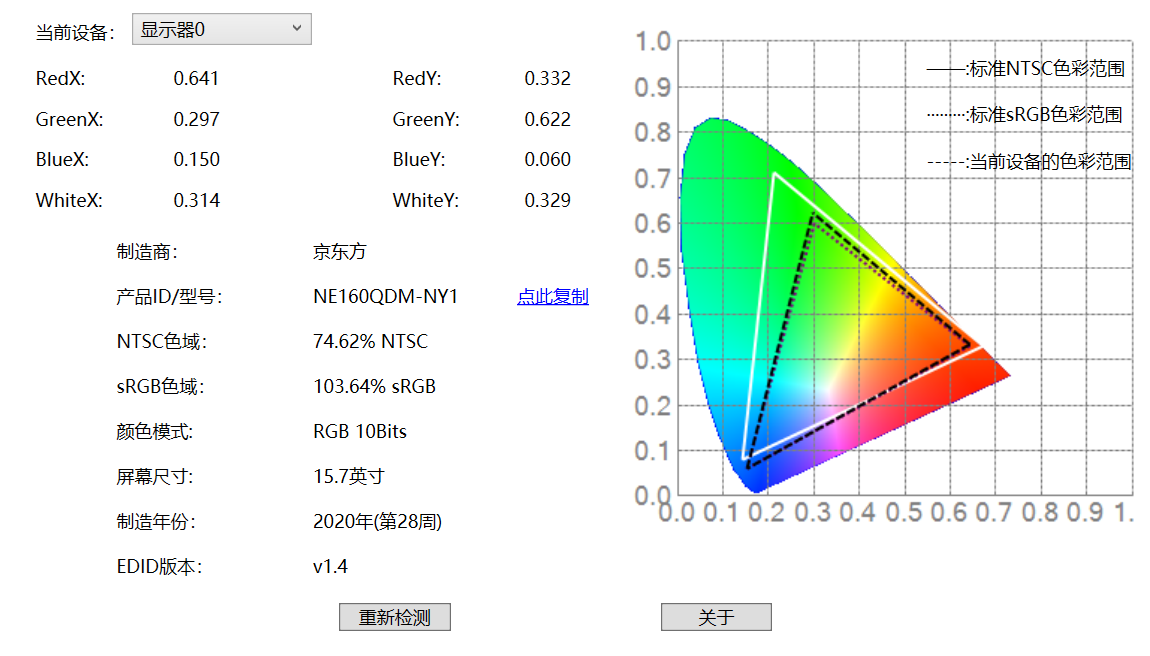The width and height of the screenshot is (1150, 656).
Task: Select the product ID NE160QDM-NY1 text
Action: 382,296
